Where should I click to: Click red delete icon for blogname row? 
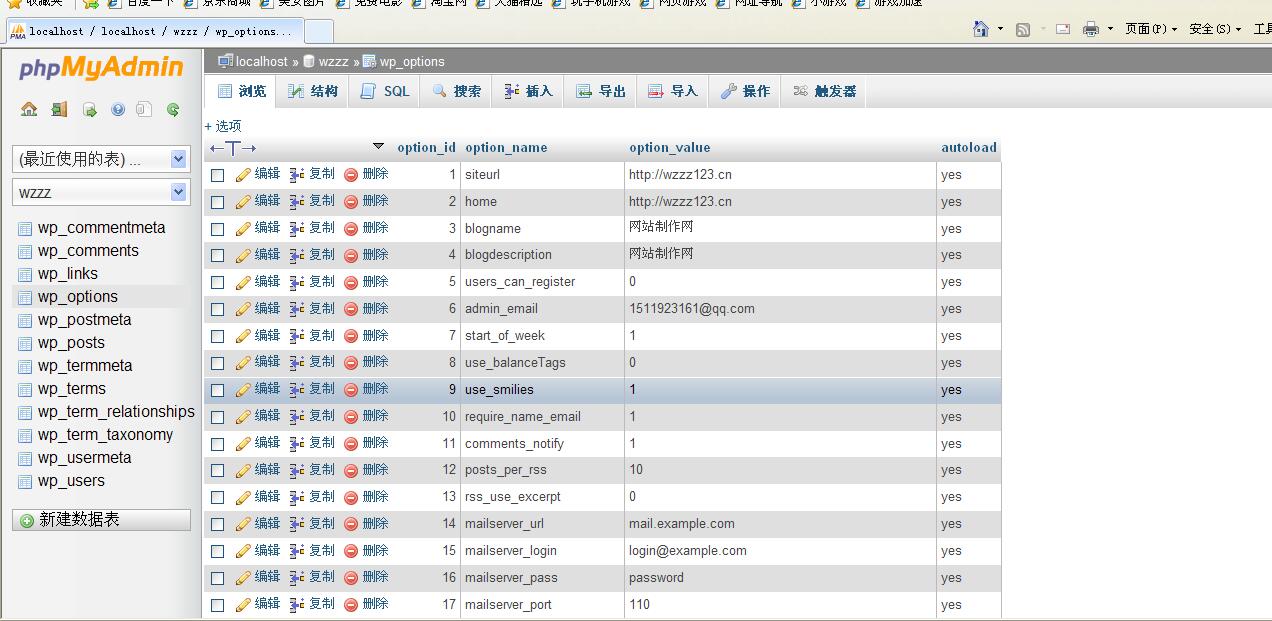(351, 229)
